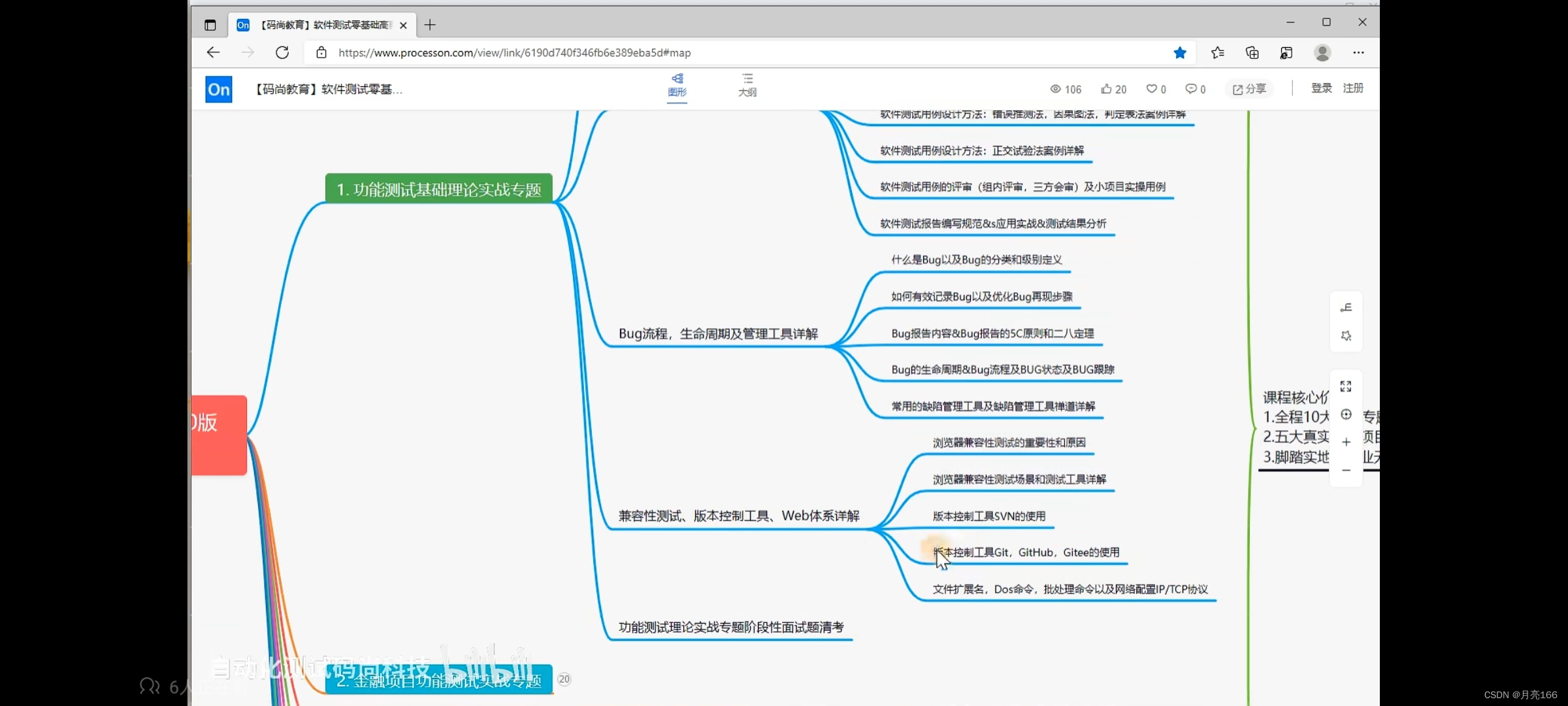Click the center-locate target icon
The width and height of the screenshot is (1568, 706).
pyautogui.click(x=1346, y=414)
